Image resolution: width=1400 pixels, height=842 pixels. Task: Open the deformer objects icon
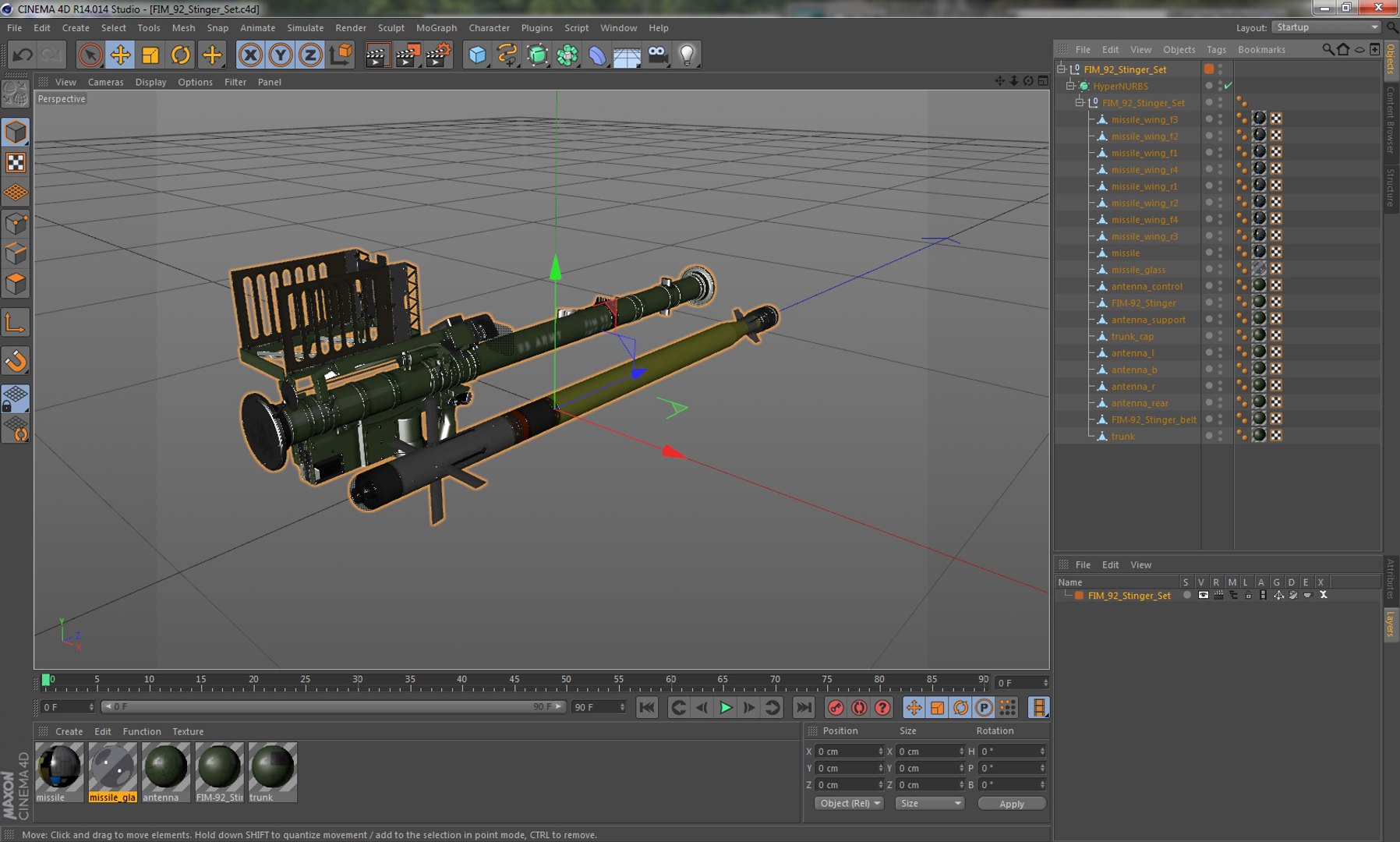(x=597, y=55)
